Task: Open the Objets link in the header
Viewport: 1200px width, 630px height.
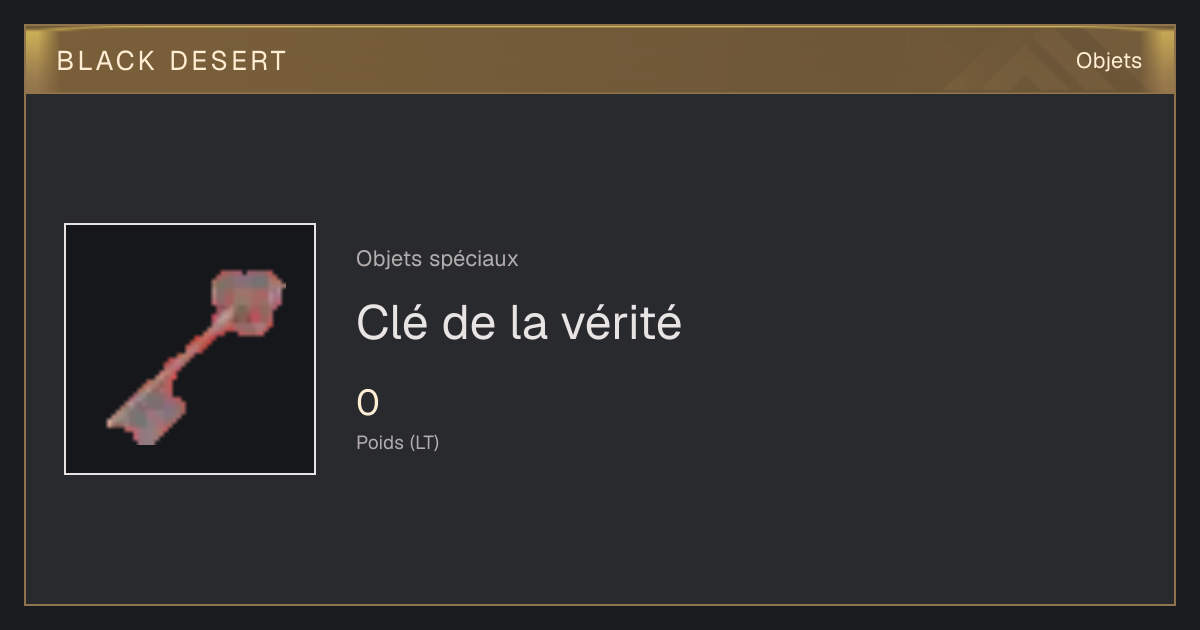Action: 1108,61
